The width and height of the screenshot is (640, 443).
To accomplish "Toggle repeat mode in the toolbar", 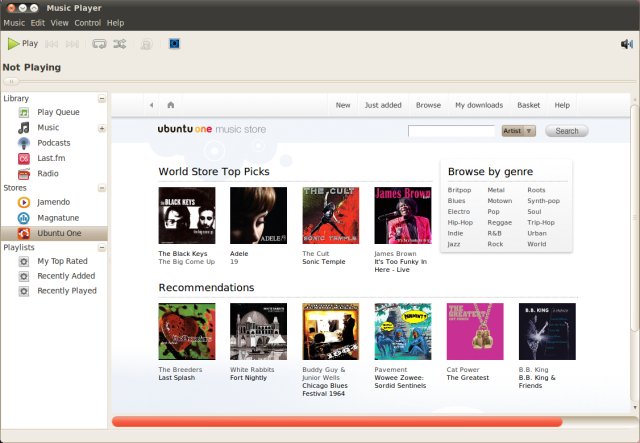I will pyautogui.click(x=99, y=44).
